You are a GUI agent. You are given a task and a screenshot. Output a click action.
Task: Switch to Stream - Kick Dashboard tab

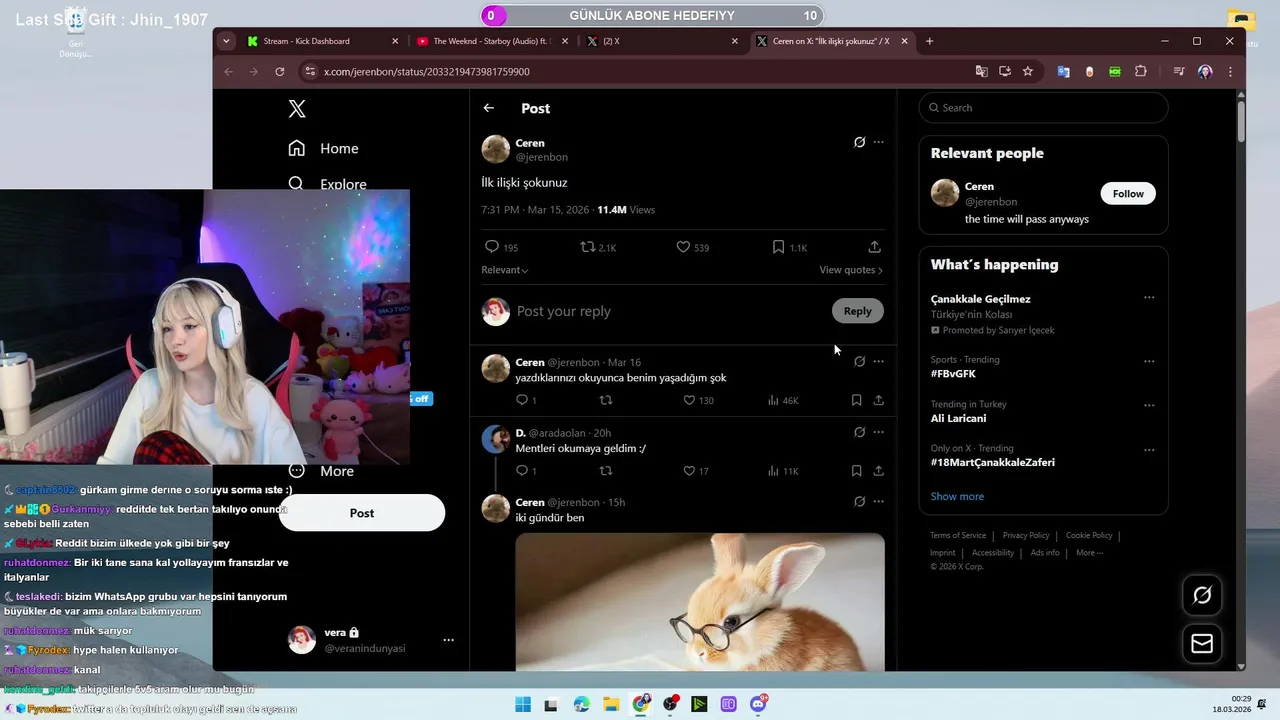click(322, 41)
